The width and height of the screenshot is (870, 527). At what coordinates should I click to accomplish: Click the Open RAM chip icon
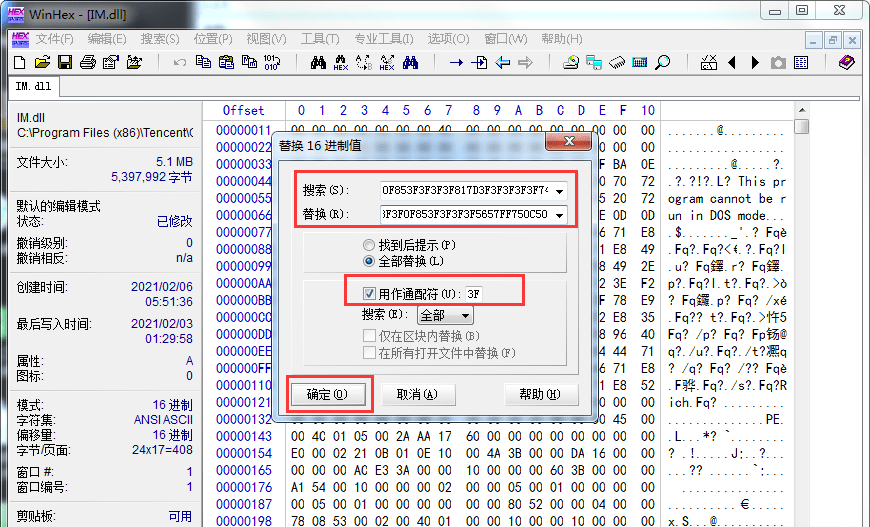tap(616, 62)
